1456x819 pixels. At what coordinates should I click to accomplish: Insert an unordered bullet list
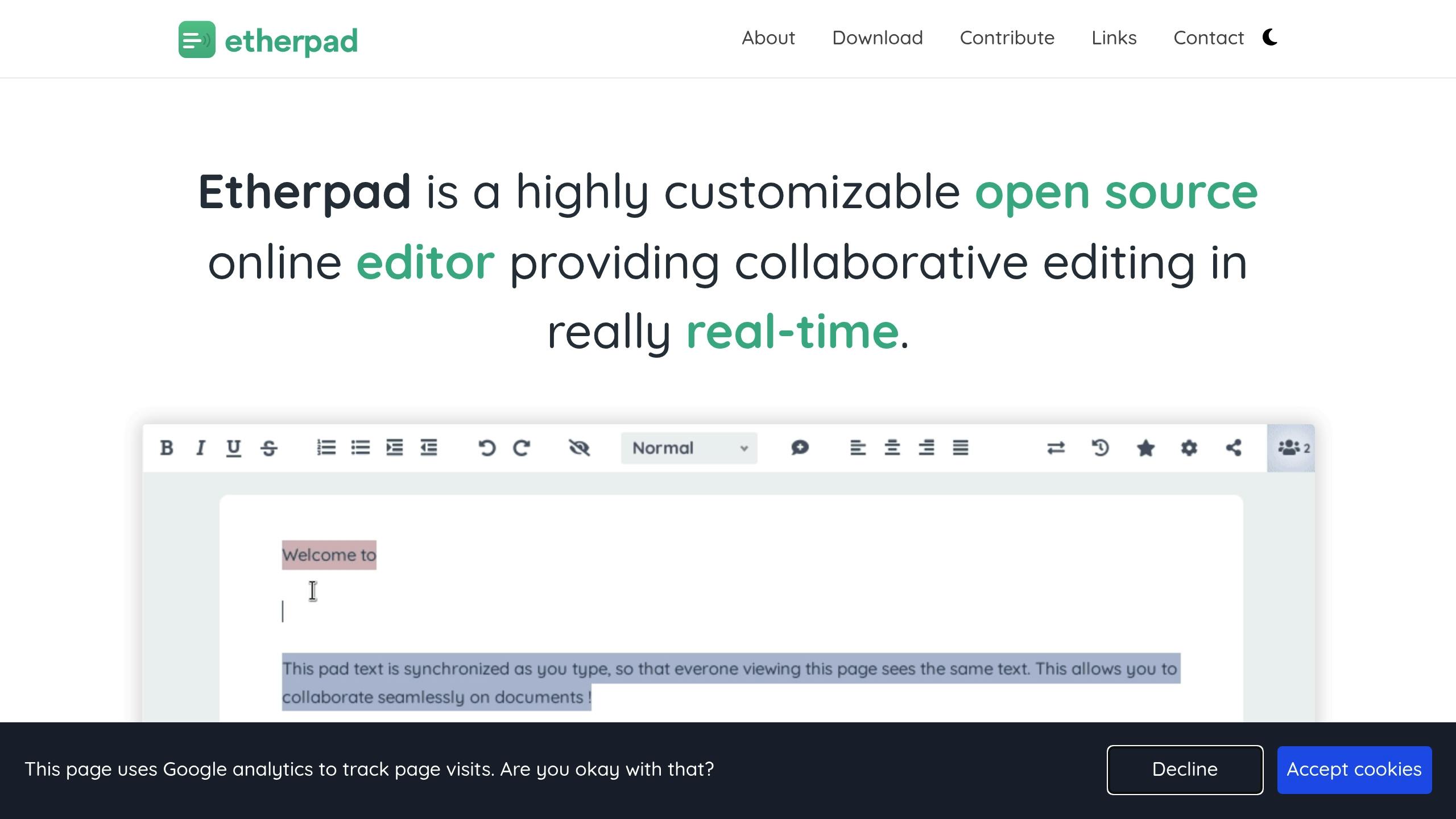361,448
